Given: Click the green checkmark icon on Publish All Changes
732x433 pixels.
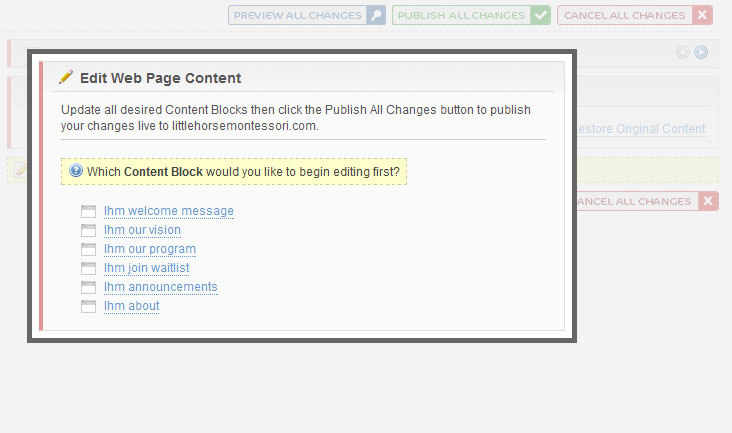Looking at the screenshot, I should tap(540, 15).
